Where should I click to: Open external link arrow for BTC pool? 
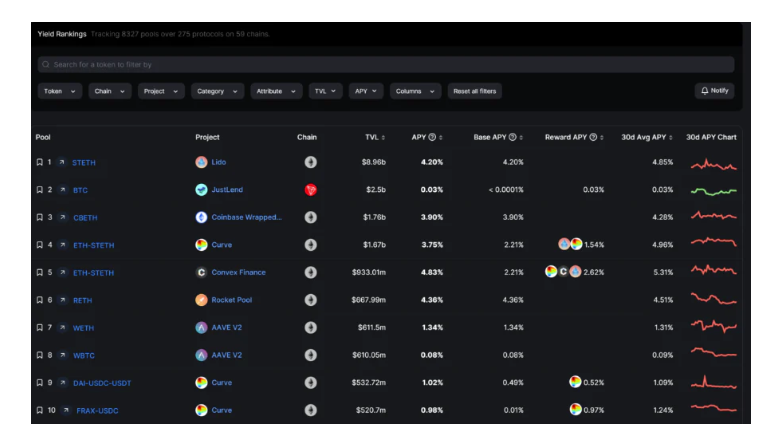[63, 190]
